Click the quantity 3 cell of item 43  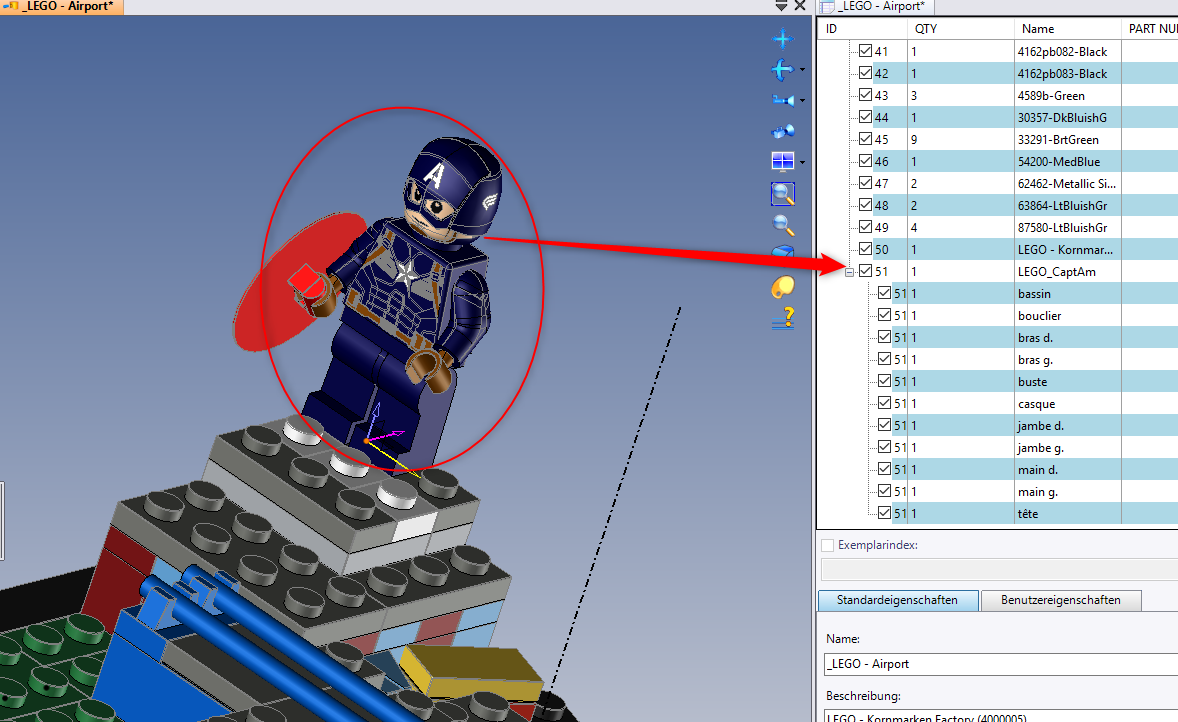960,95
